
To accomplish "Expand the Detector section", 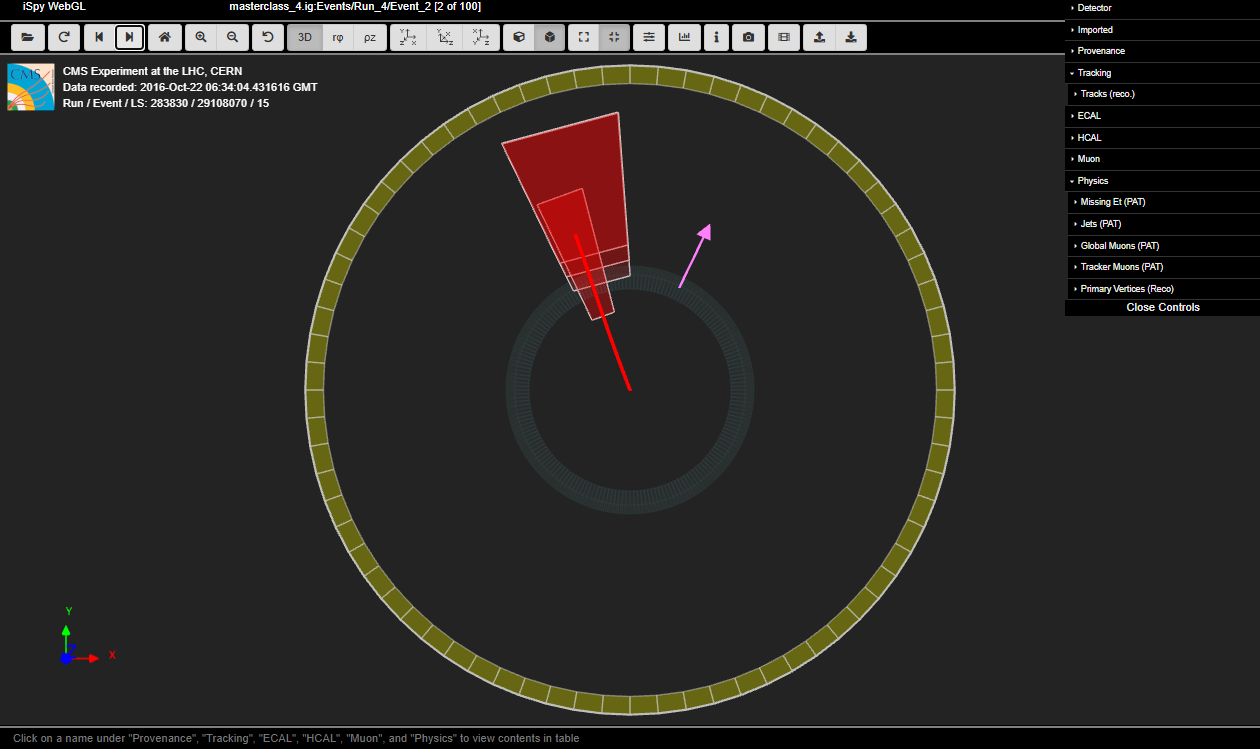I will (1094, 8).
